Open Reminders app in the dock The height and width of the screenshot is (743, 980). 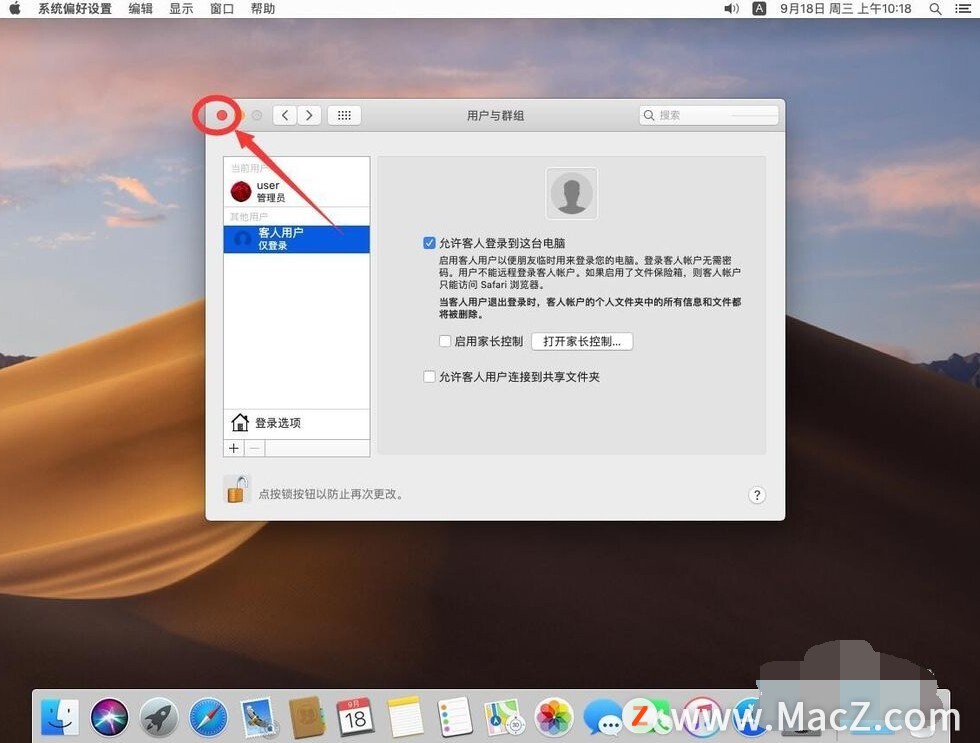click(454, 717)
